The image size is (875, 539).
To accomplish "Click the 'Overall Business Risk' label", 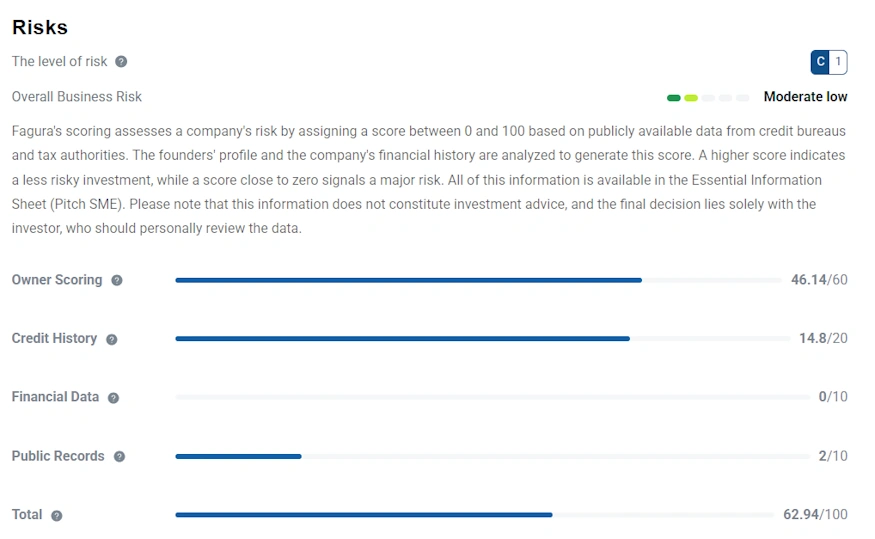I will pos(77,97).
